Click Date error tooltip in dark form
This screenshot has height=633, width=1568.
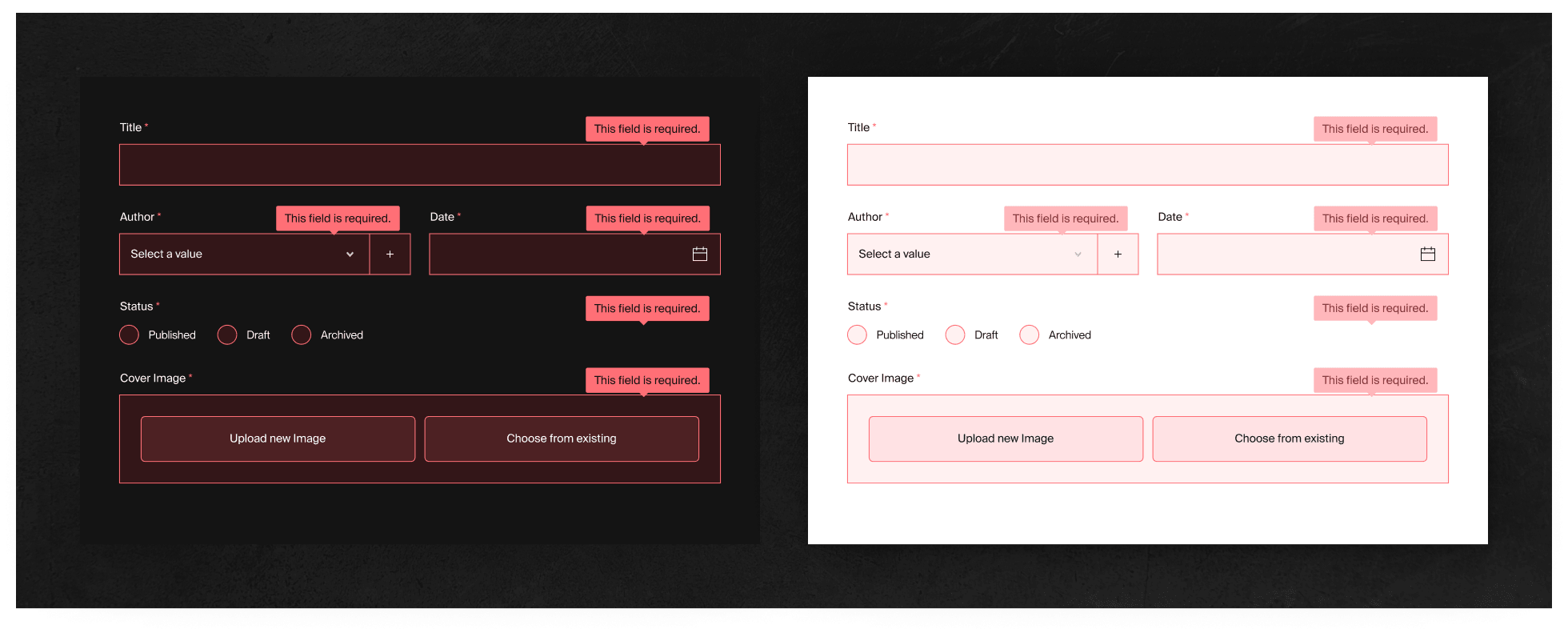point(647,218)
